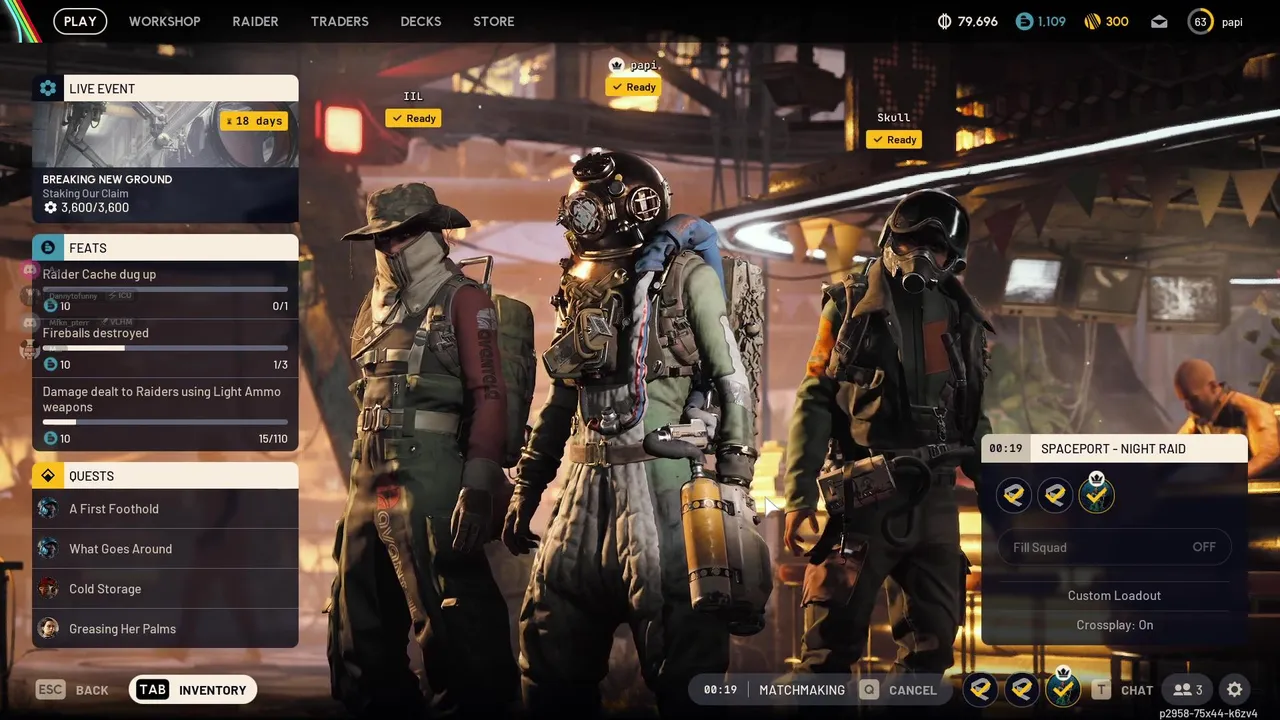The image size is (1280, 720).
Task: Select Custom Loadout option
Action: click(1114, 595)
